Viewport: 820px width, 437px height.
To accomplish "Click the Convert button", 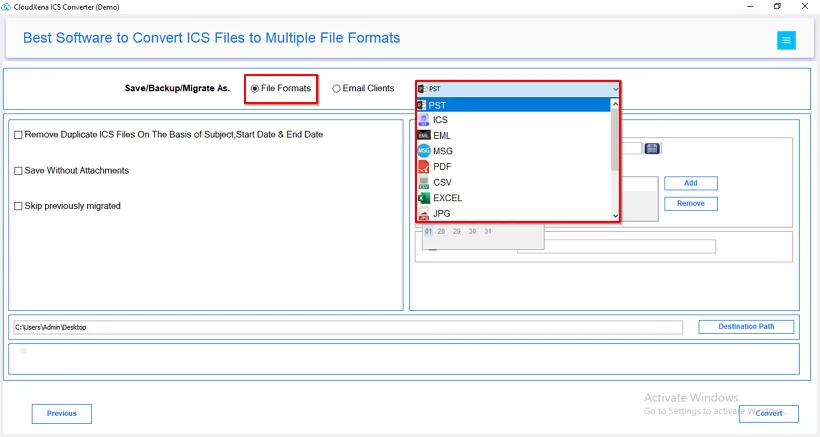I will click(769, 413).
